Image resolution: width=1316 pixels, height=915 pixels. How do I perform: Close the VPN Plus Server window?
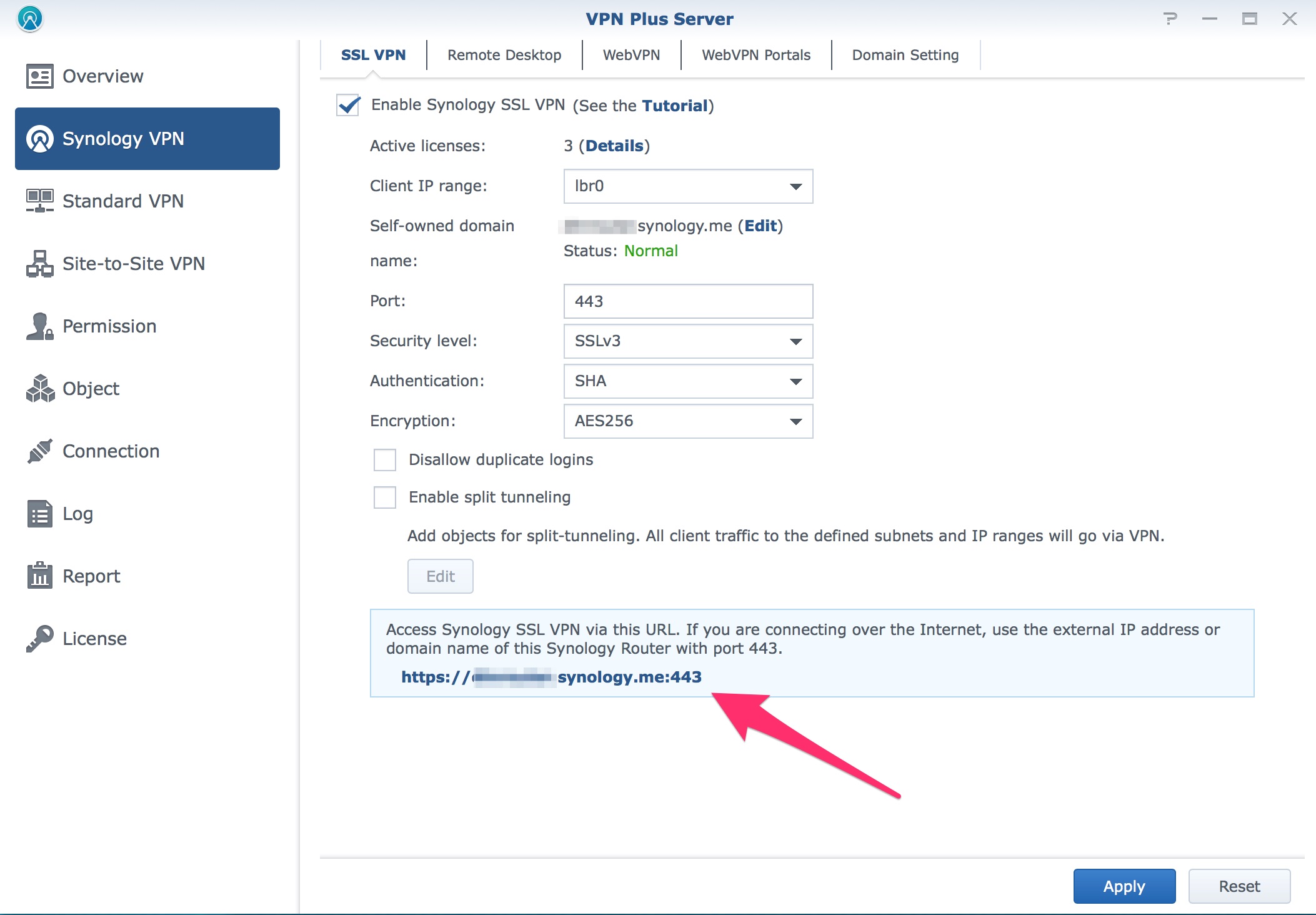[1290, 19]
